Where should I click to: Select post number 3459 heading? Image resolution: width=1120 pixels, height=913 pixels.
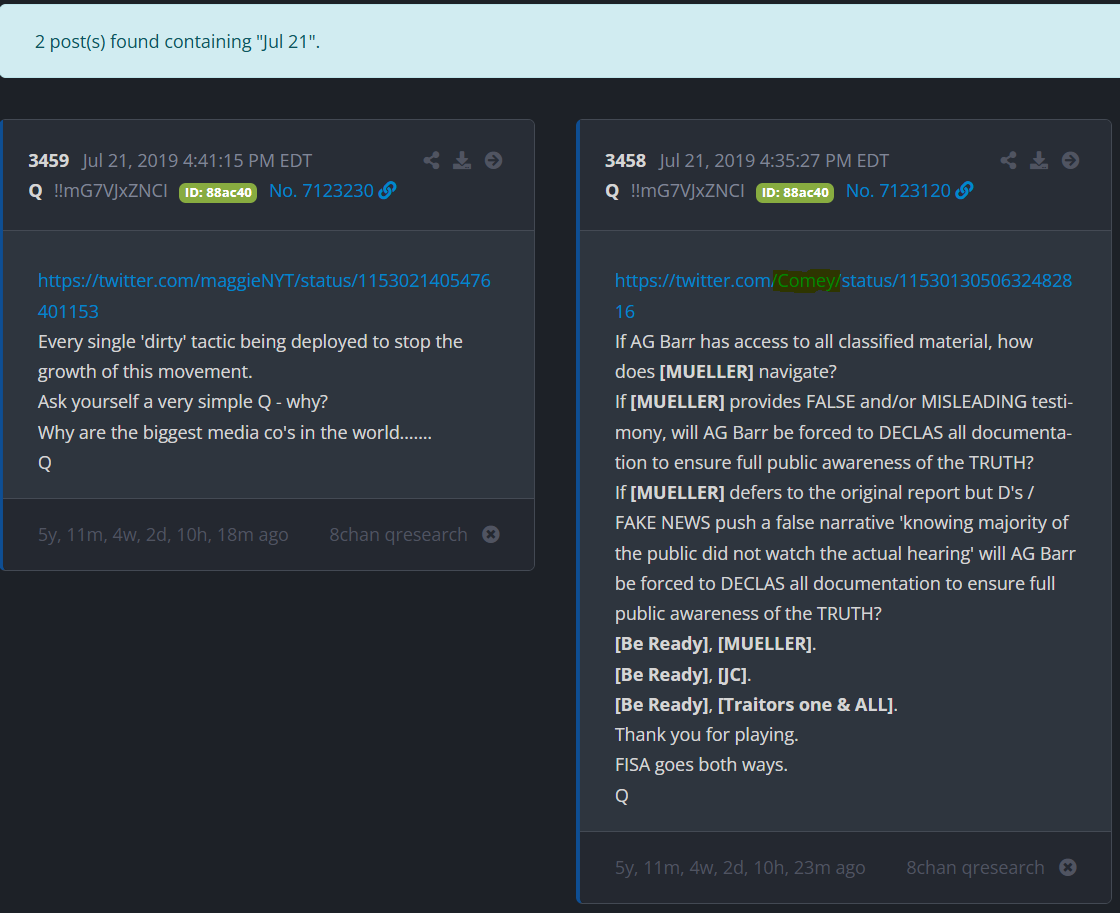pos(49,161)
